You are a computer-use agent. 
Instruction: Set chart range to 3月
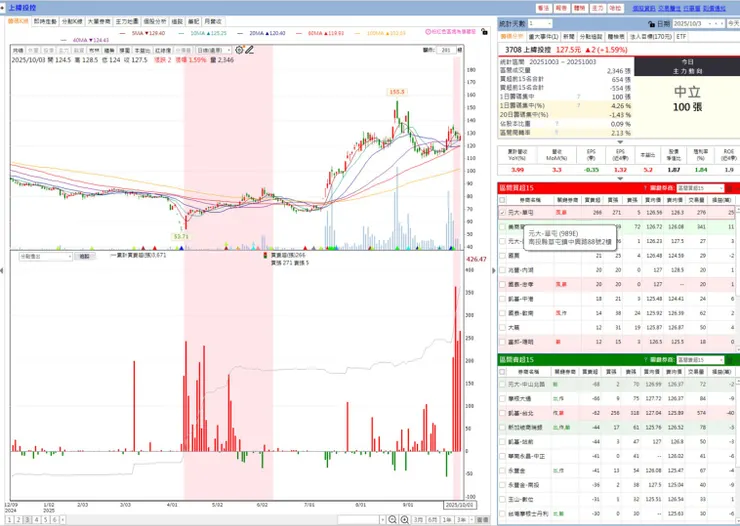(418, 519)
